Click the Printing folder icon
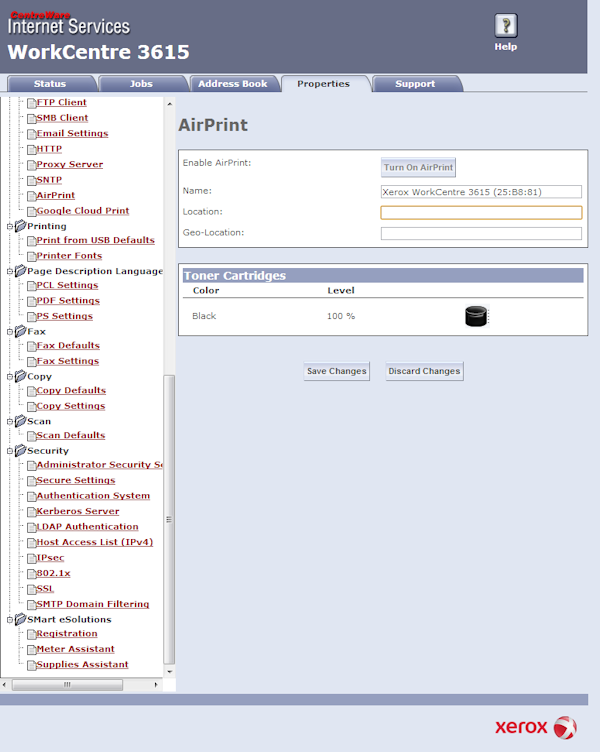This screenshot has width=600, height=752. point(20,226)
